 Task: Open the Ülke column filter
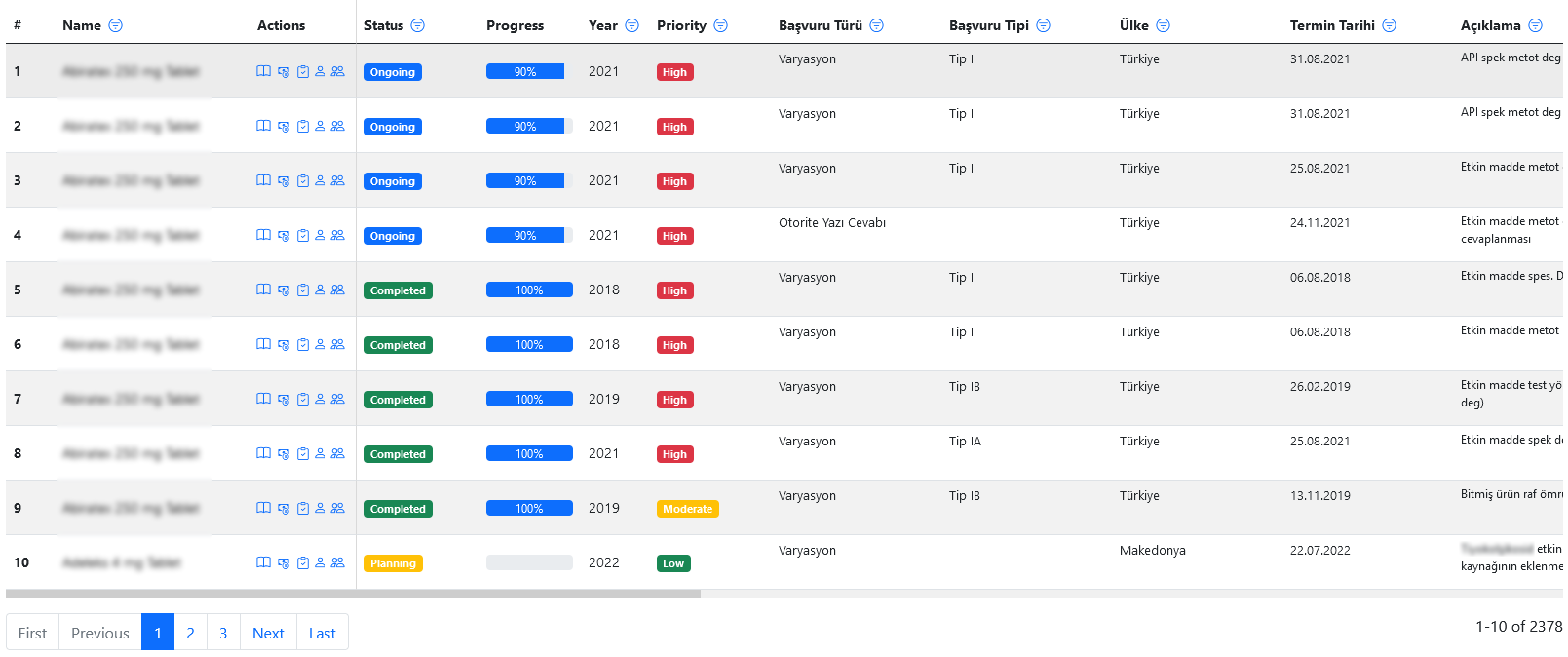1164,25
